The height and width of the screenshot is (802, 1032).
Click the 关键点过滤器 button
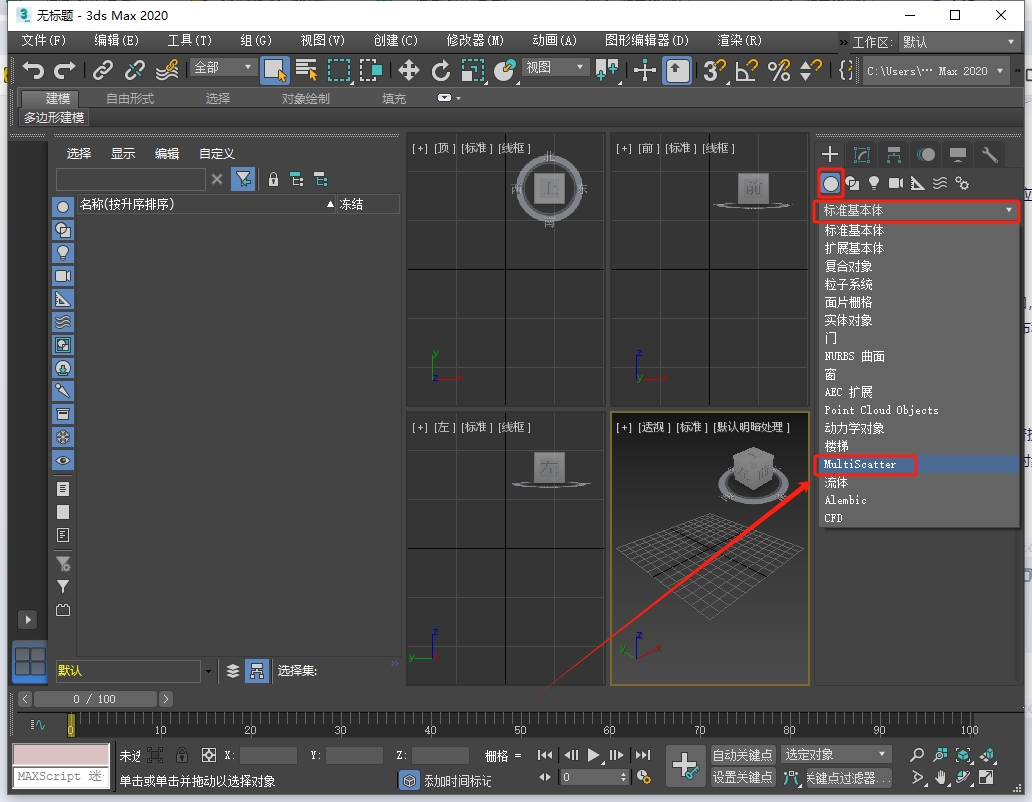coord(848,777)
